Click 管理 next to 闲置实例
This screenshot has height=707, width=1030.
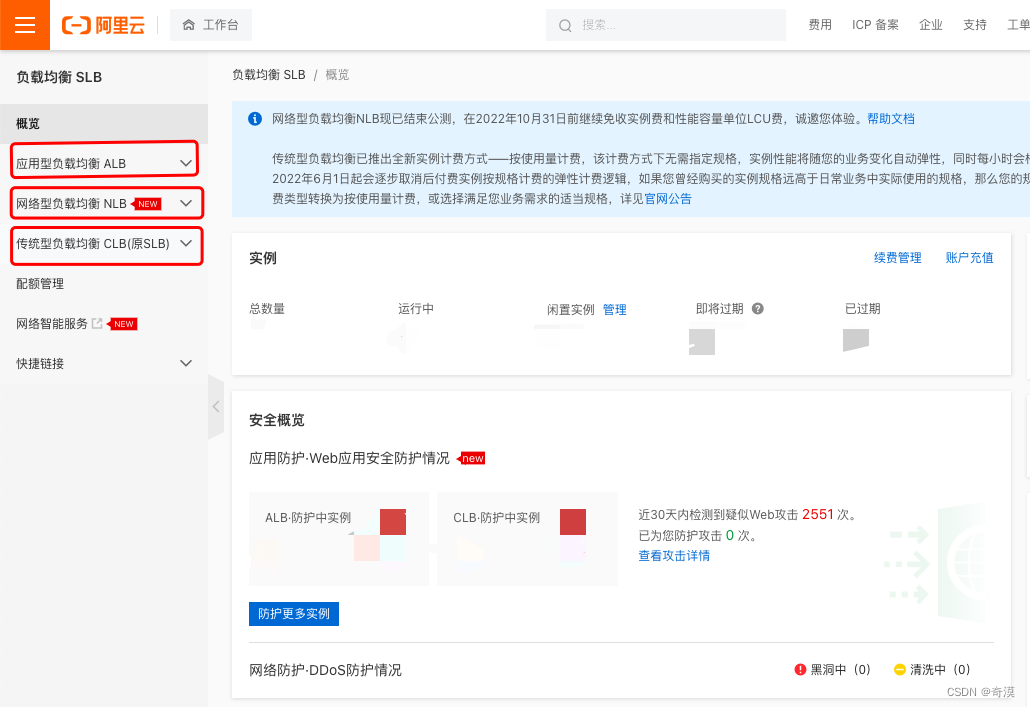614,309
